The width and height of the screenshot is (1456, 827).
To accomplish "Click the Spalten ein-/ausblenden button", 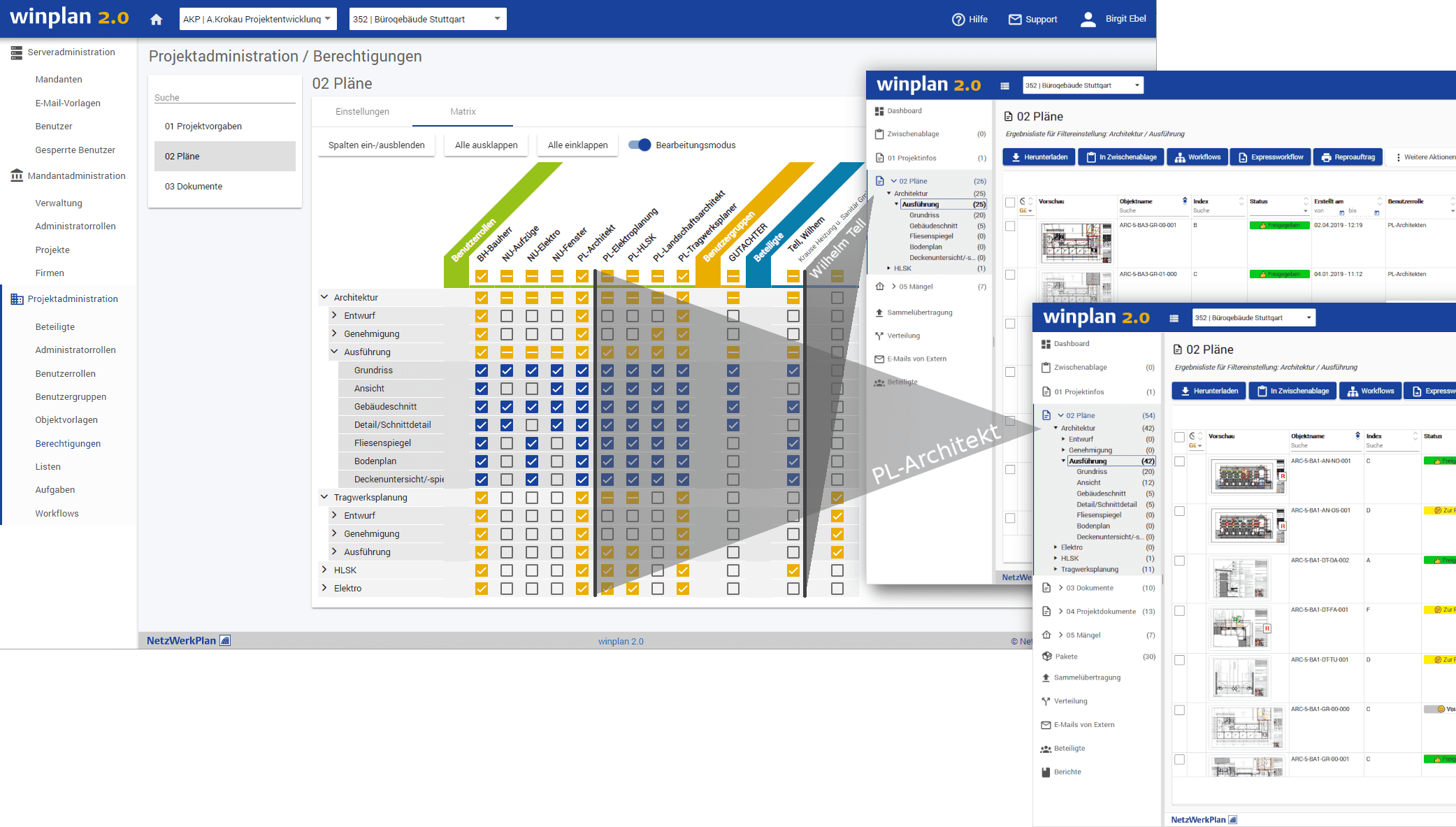I will point(377,145).
